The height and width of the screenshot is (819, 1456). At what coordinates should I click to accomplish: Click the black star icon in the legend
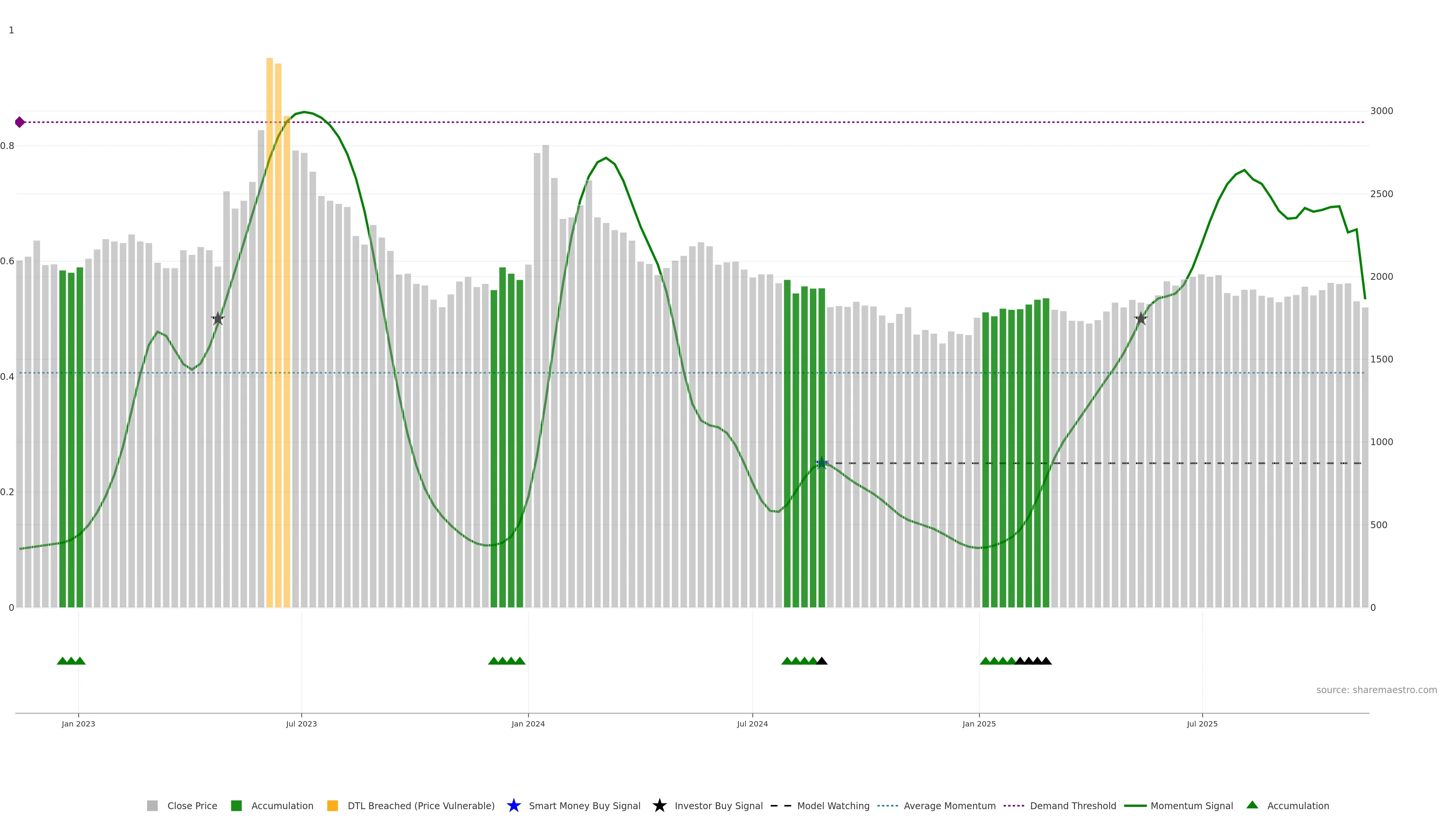(x=659, y=805)
